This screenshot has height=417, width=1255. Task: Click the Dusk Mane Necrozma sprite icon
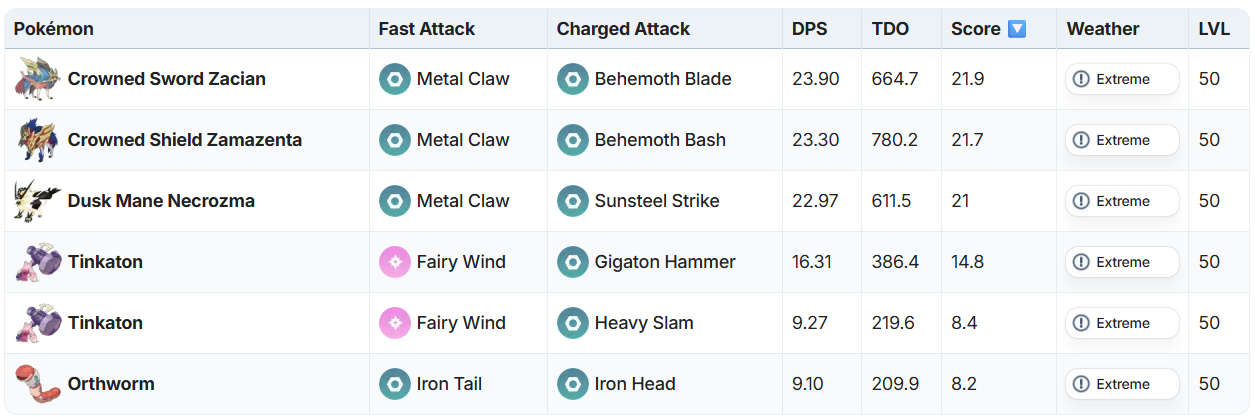(x=38, y=201)
